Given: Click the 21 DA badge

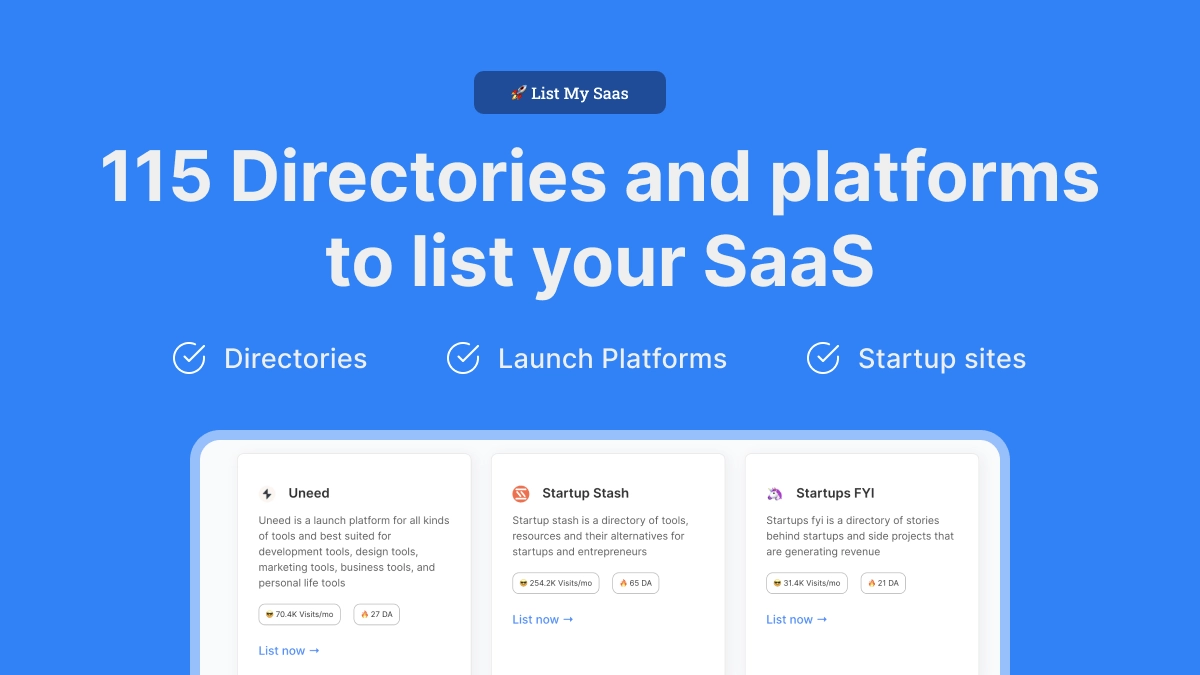Looking at the screenshot, I should click(883, 583).
